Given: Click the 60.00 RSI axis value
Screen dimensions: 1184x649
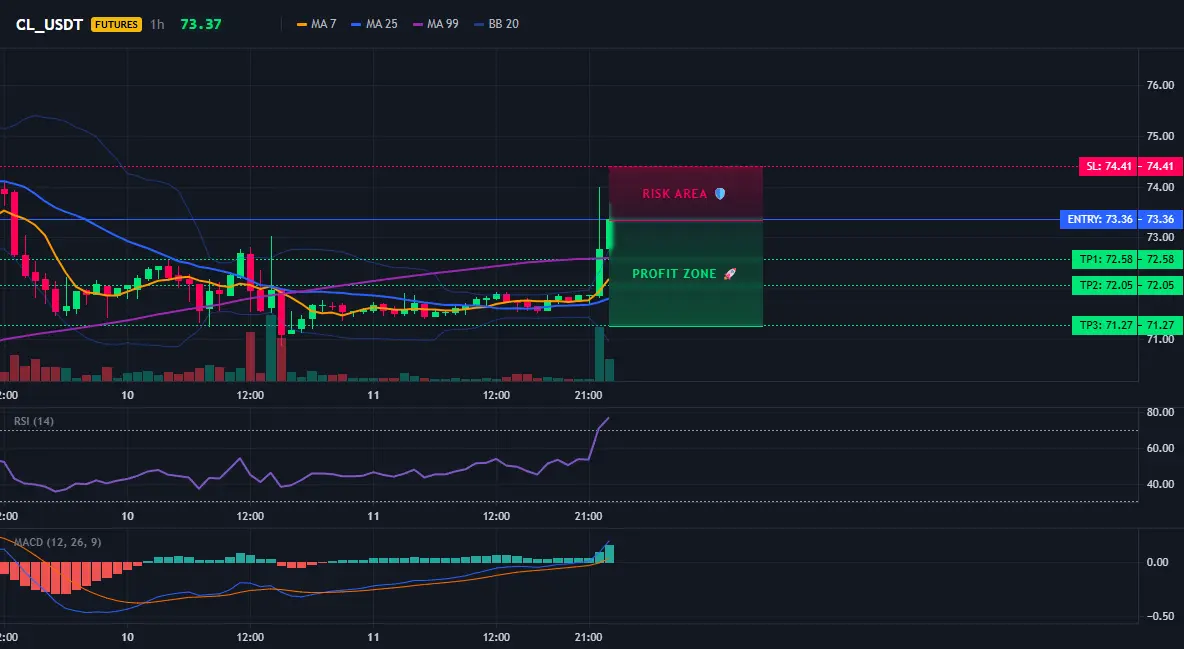Looking at the screenshot, I should click(1160, 448).
